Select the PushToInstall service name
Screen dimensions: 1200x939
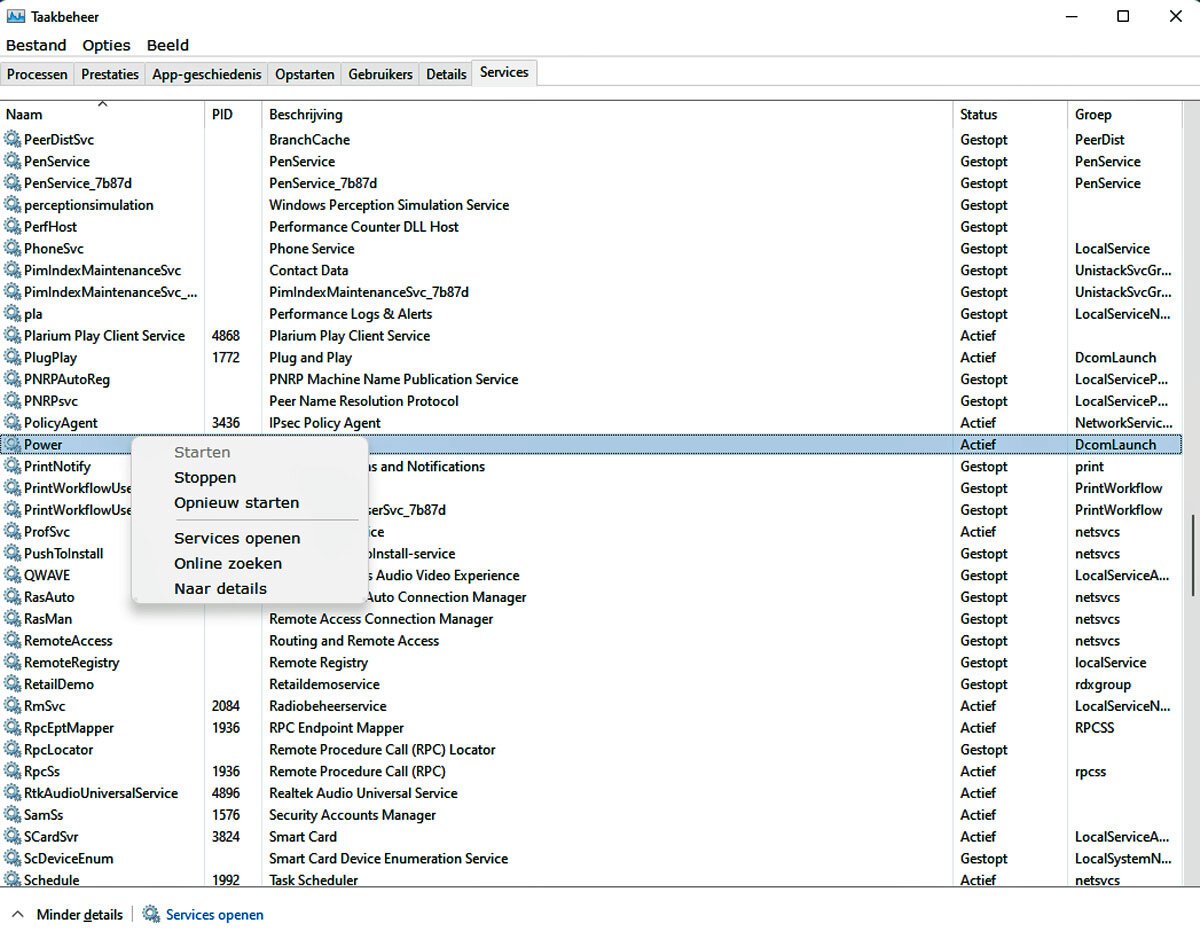point(64,554)
